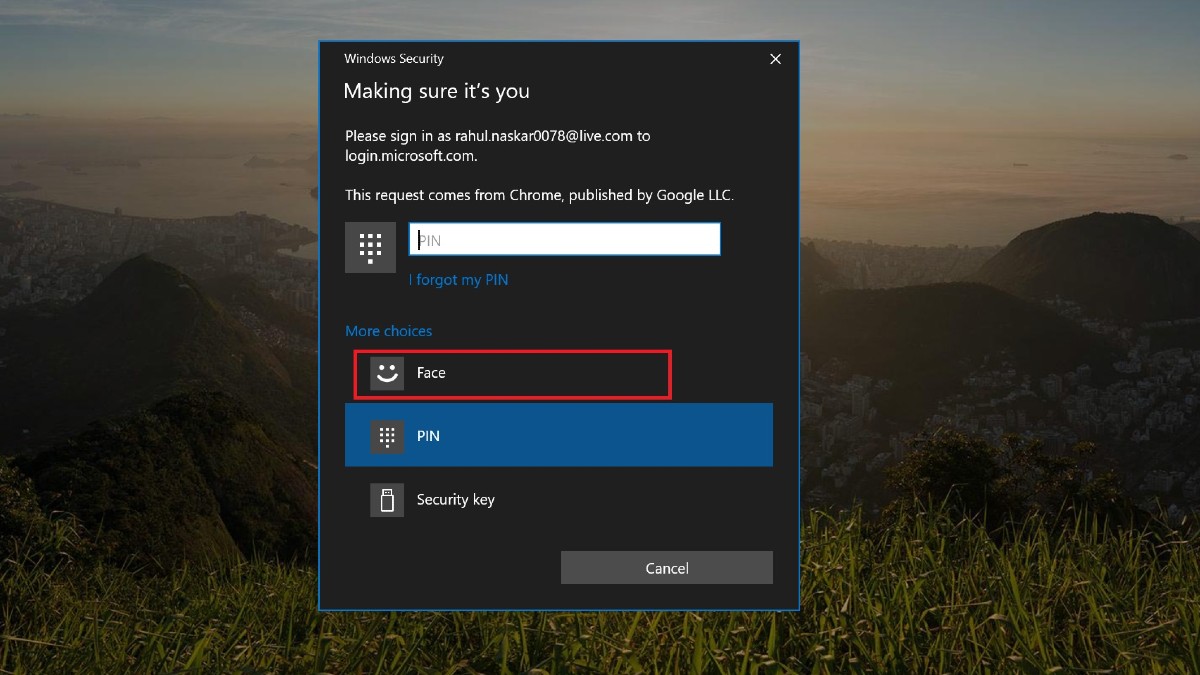Click the USB Security key icon

tap(387, 500)
